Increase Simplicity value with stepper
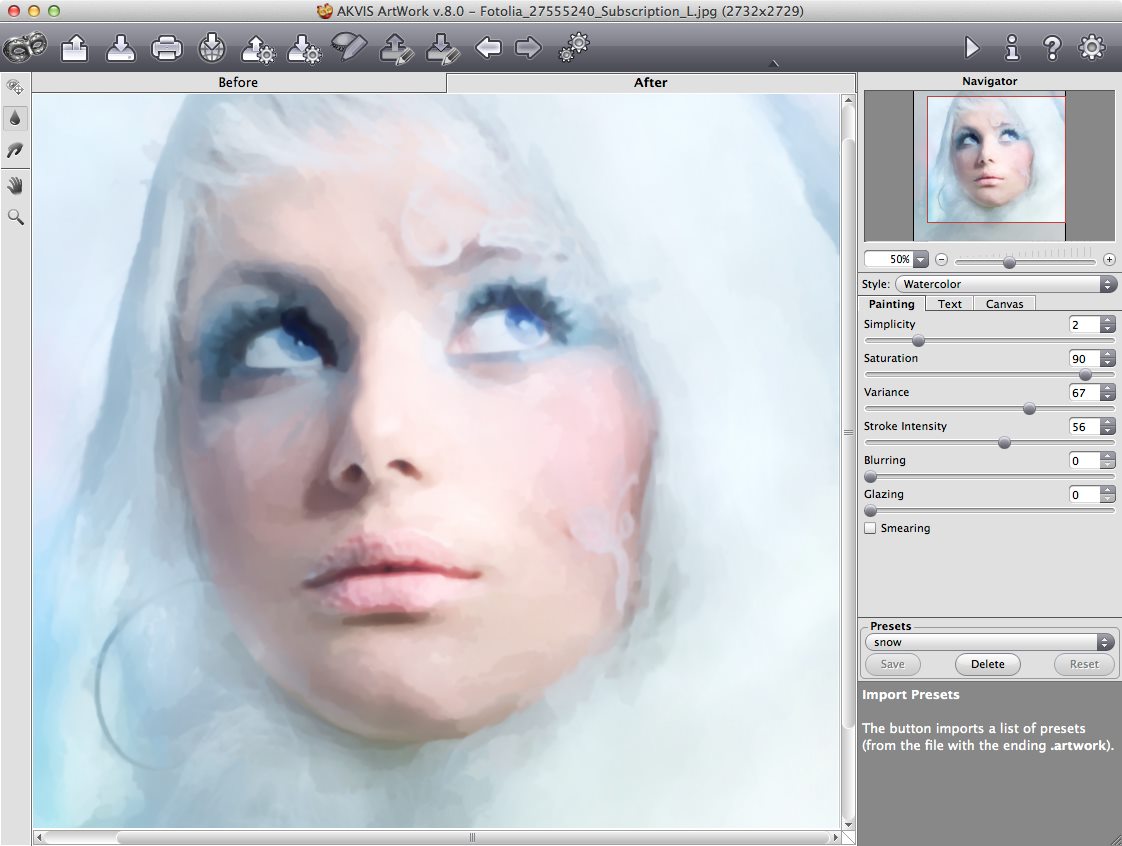This screenshot has height=846, width=1122. point(1107,320)
